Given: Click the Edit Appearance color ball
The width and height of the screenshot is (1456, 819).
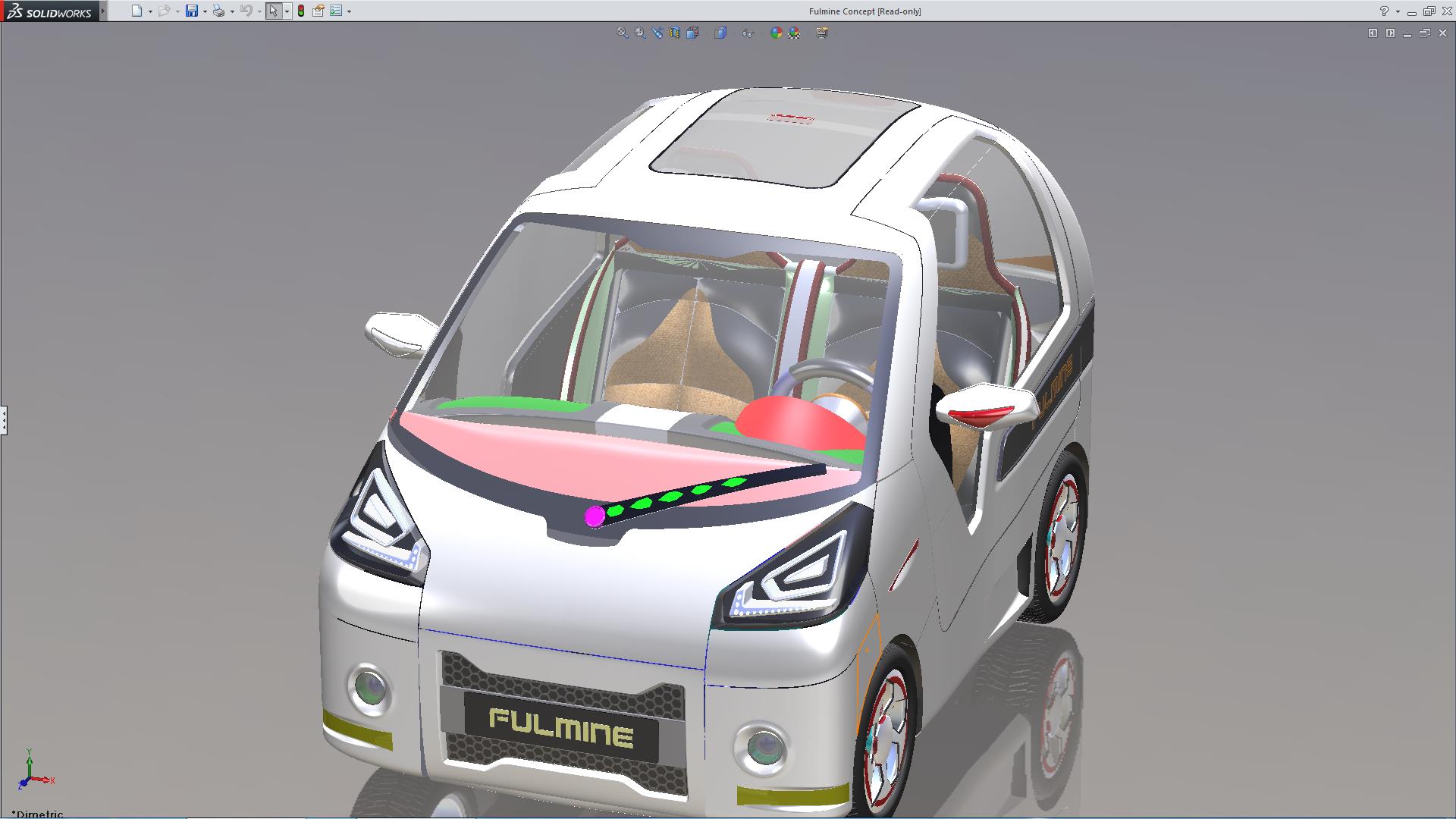Looking at the screenshot, I should coord(776,33).
